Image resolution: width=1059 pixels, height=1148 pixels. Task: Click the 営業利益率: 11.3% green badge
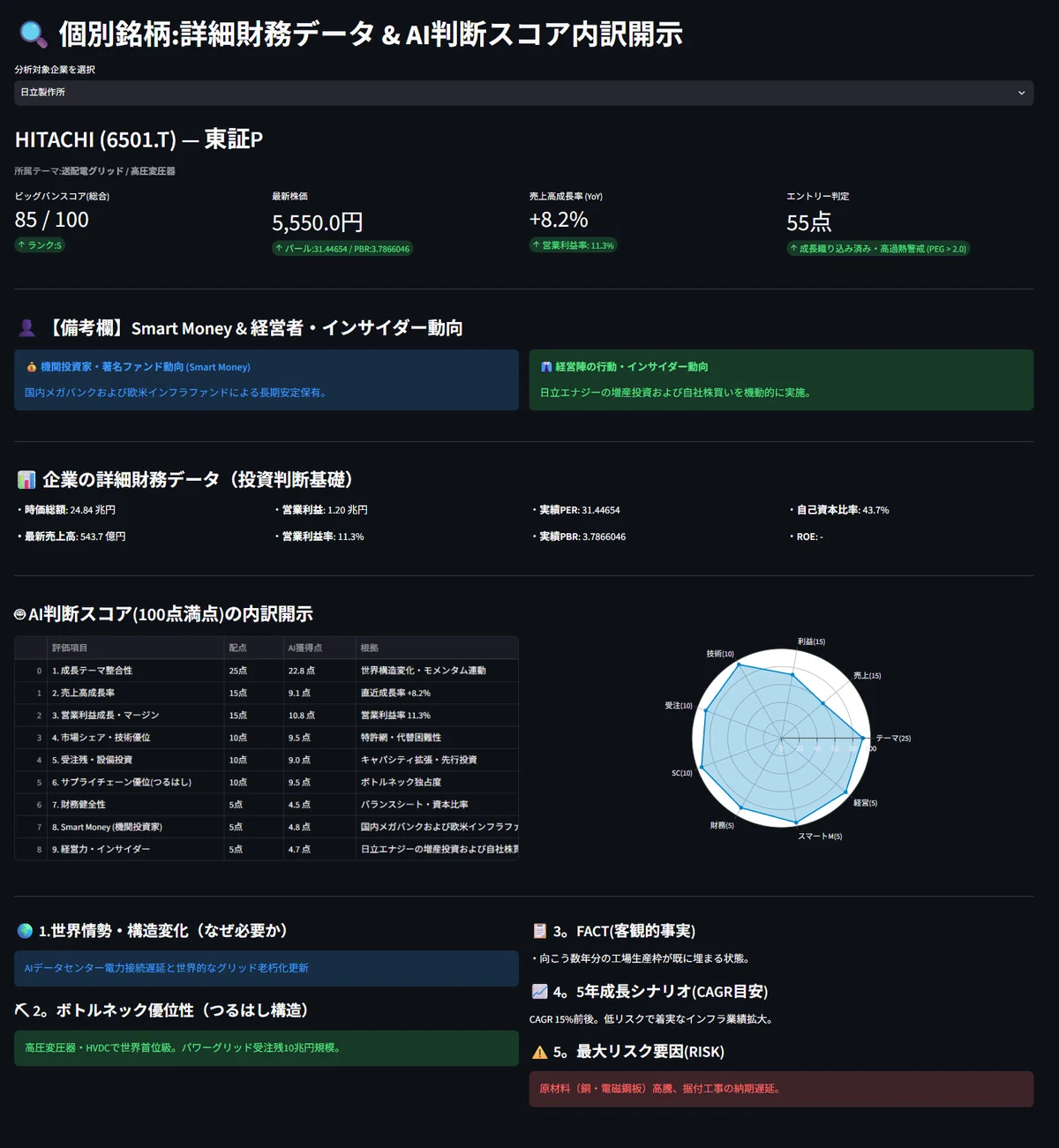click(x=573, y=245)
